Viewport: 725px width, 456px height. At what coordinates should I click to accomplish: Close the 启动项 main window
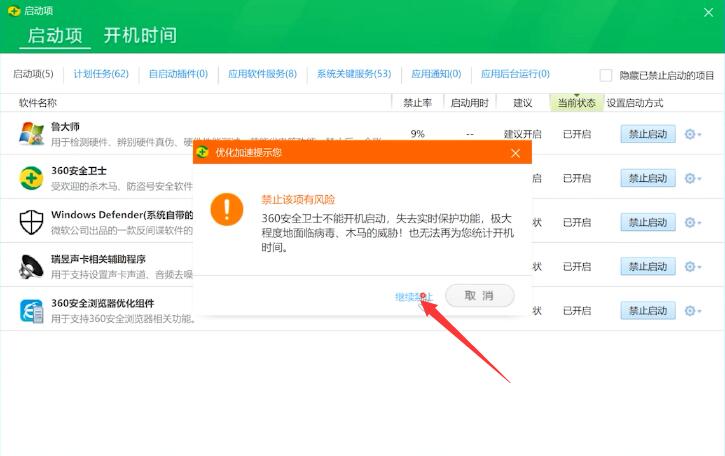pyautogui.click(x=708, y=12)
